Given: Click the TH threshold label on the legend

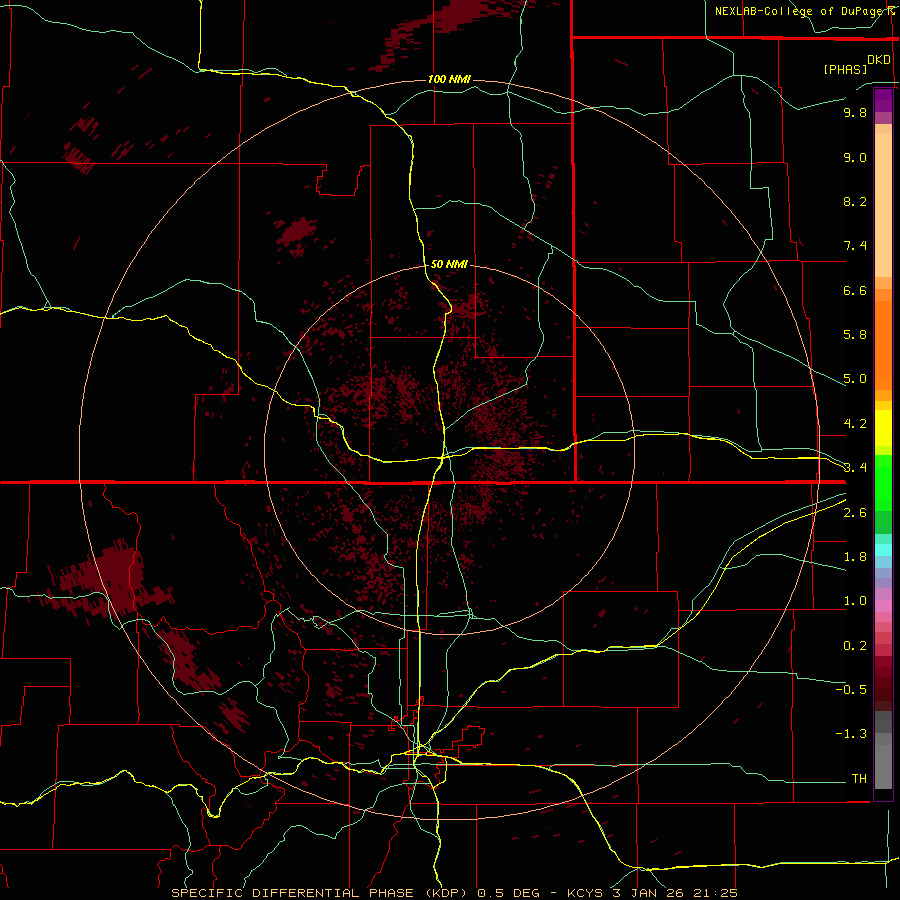Looking at the screenshot, I should coord(859,778).
